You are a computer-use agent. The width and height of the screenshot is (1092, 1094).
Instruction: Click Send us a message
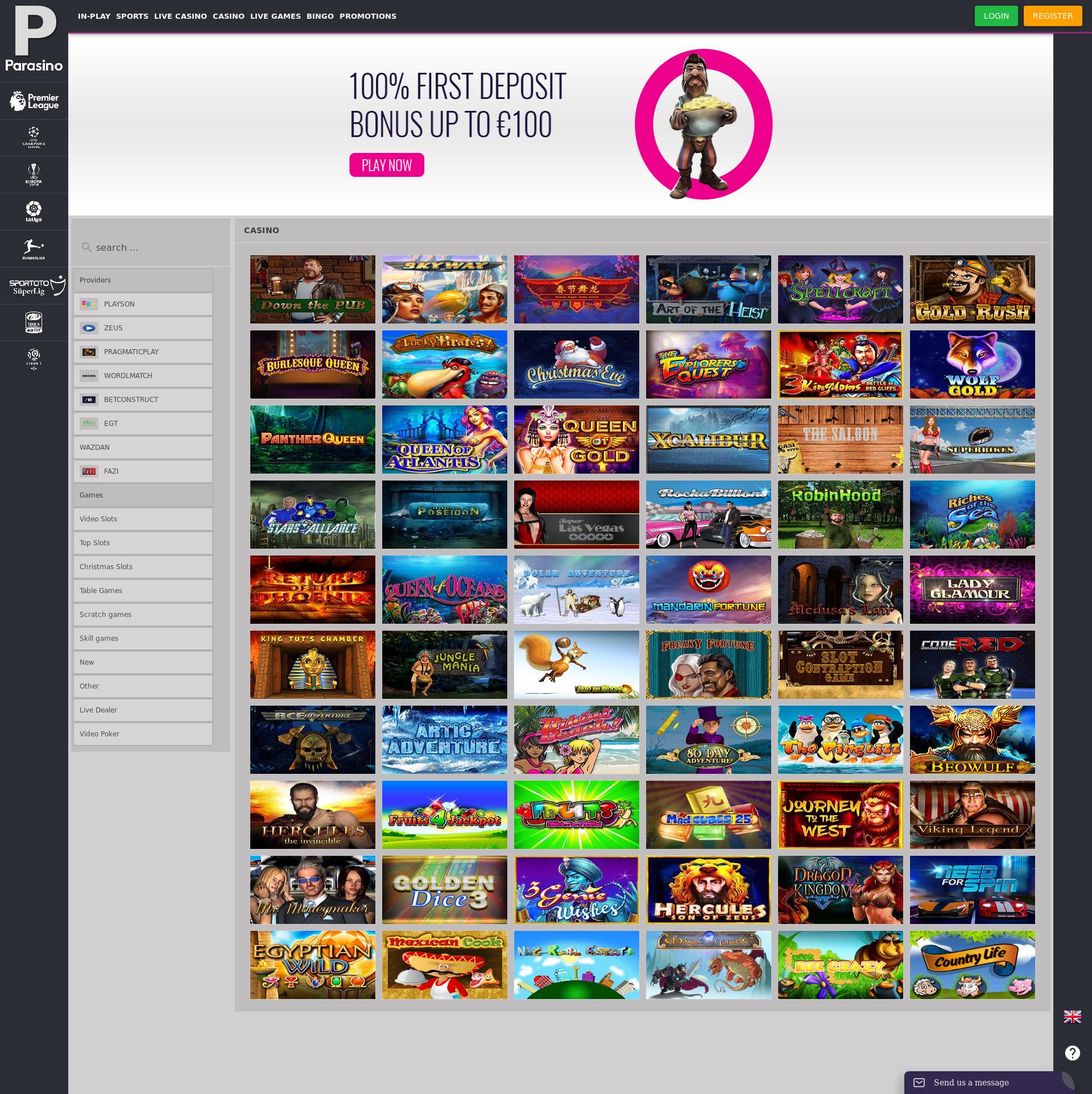click(x=971, y=1083)
